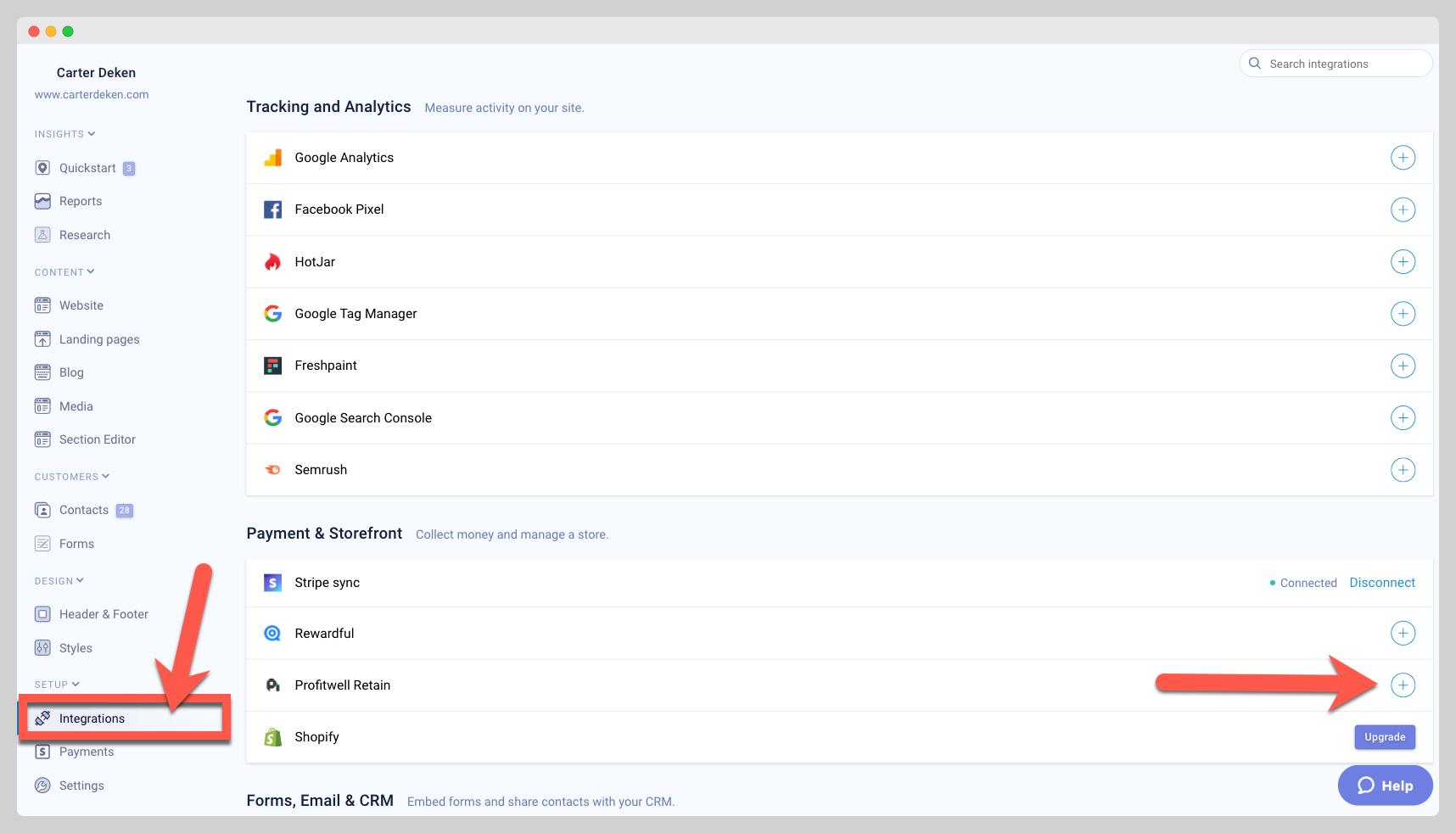Open the Help chat widget
The image size is (1456, 833).
click(x=1385, y=785)
